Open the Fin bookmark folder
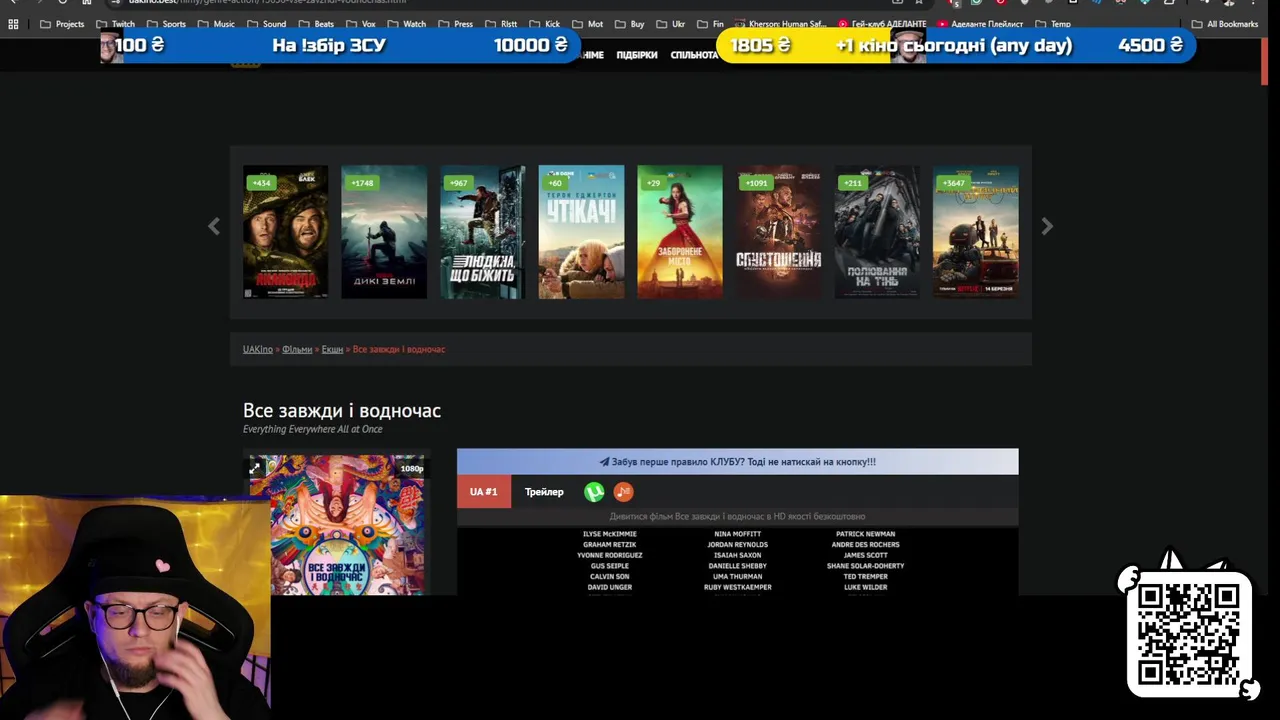This screenshot has width=1280, height=720. point(711,24)
